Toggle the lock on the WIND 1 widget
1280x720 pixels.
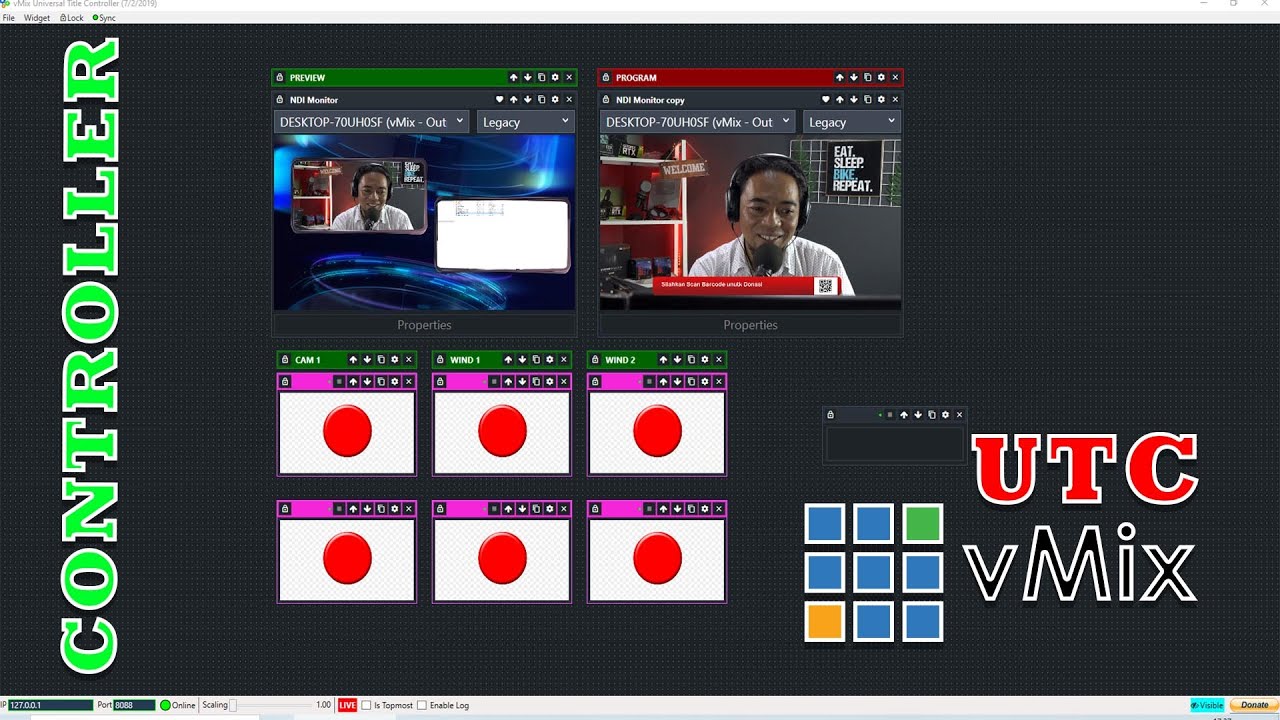[439, 359]
